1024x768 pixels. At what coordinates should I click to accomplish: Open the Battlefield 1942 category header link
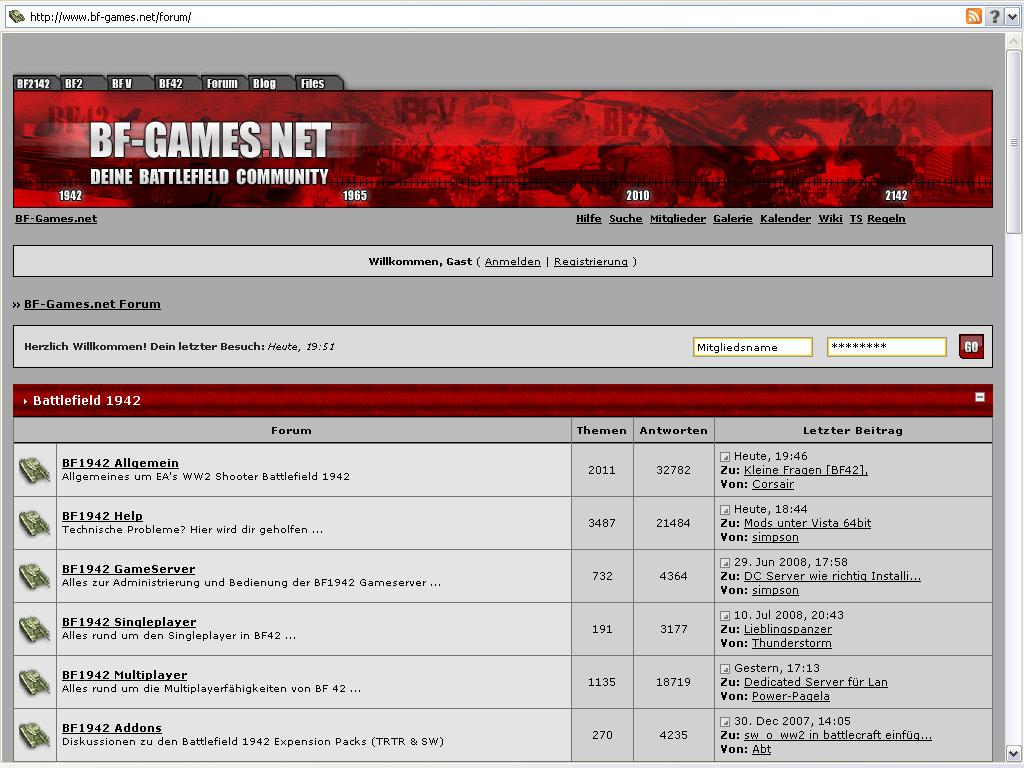tap(87, 400)
